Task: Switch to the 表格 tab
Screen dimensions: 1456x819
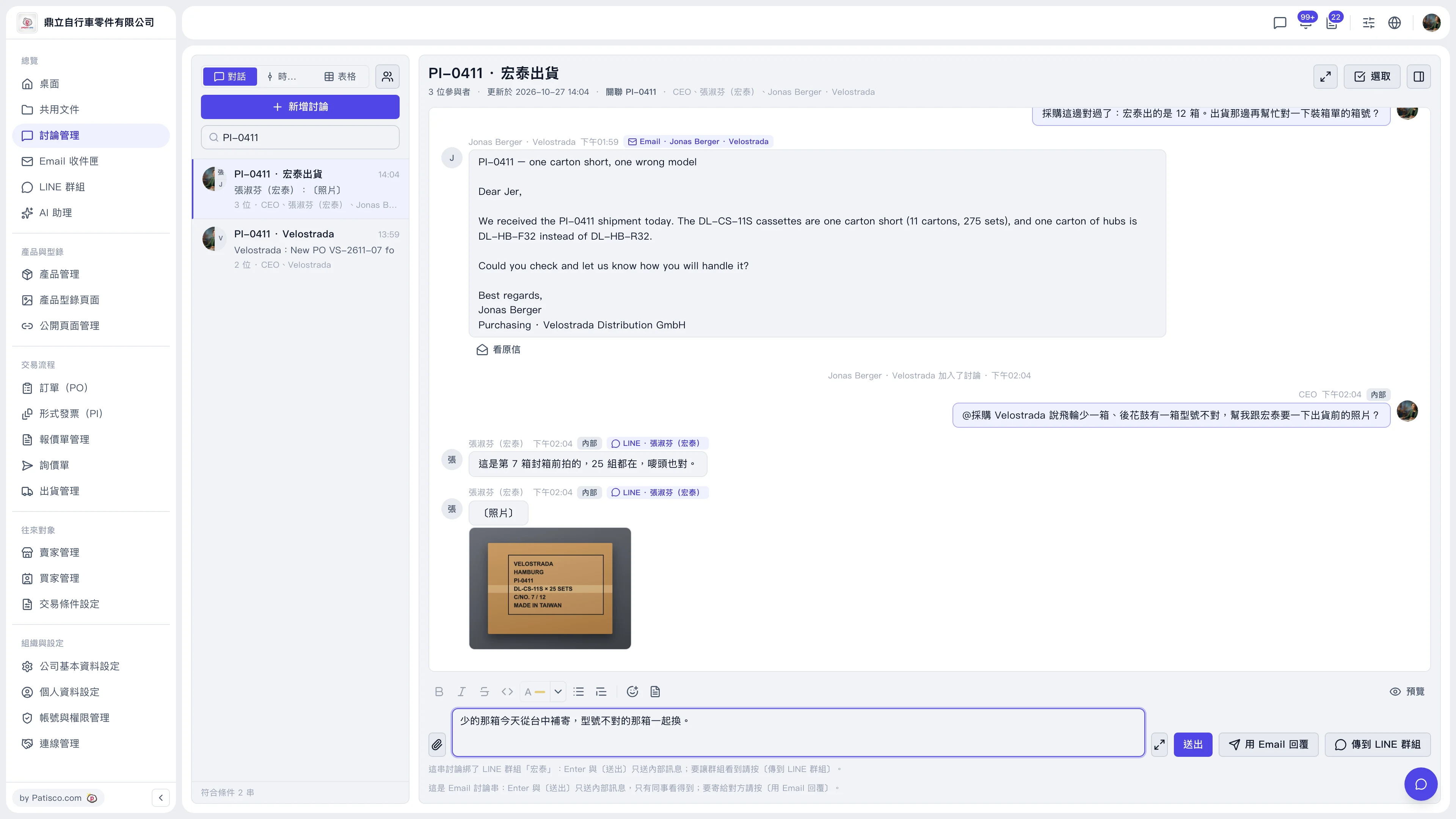Action: coord(340,76)
